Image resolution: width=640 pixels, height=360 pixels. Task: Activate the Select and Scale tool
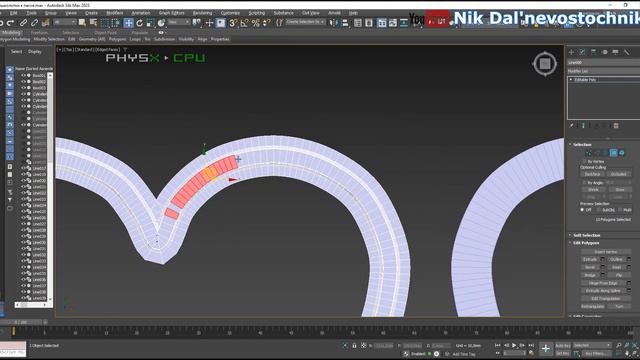pos(150,23)
